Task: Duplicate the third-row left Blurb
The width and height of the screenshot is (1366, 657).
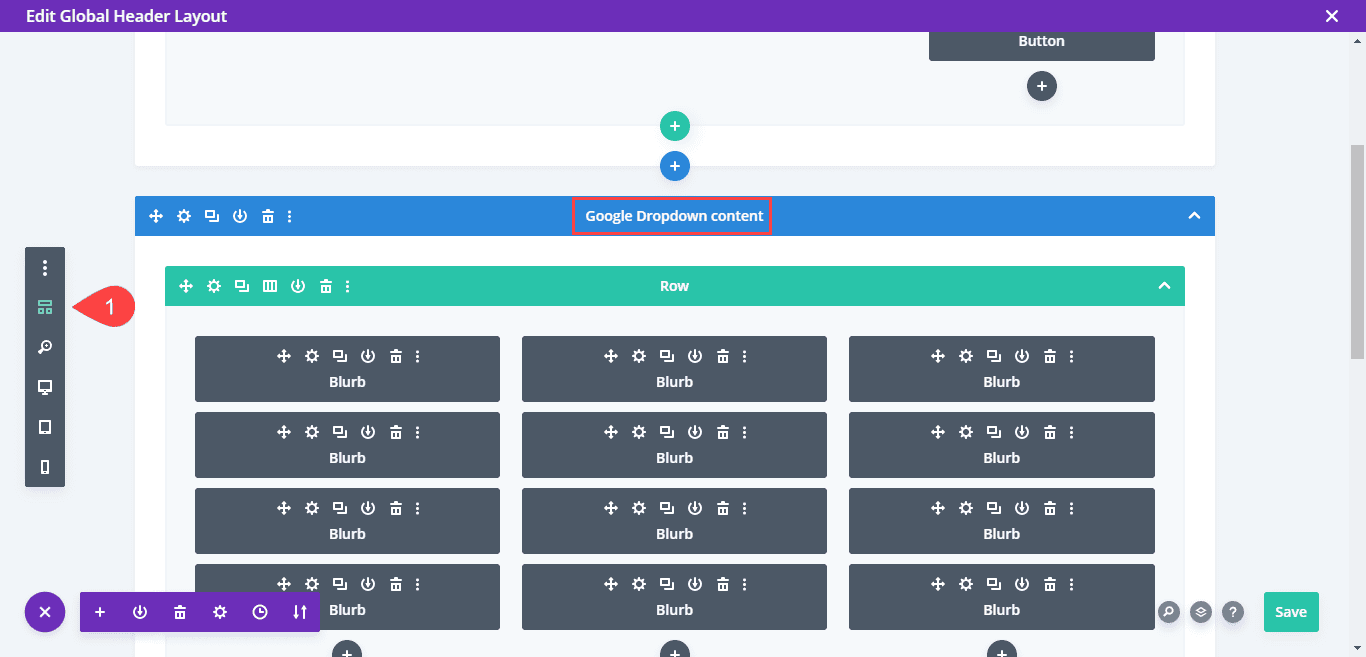Action: click(340, 508)
